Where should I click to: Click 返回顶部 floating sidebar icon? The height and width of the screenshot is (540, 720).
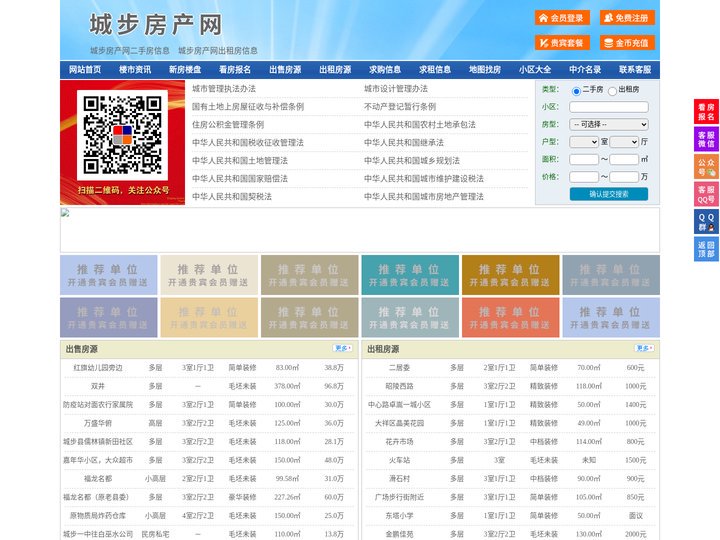[x=706, y=249]
